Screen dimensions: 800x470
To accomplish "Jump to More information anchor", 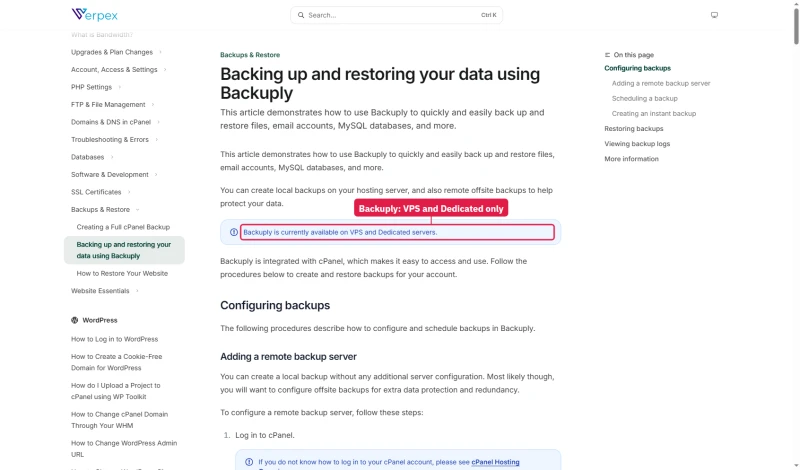I will (x=631, y=159).
